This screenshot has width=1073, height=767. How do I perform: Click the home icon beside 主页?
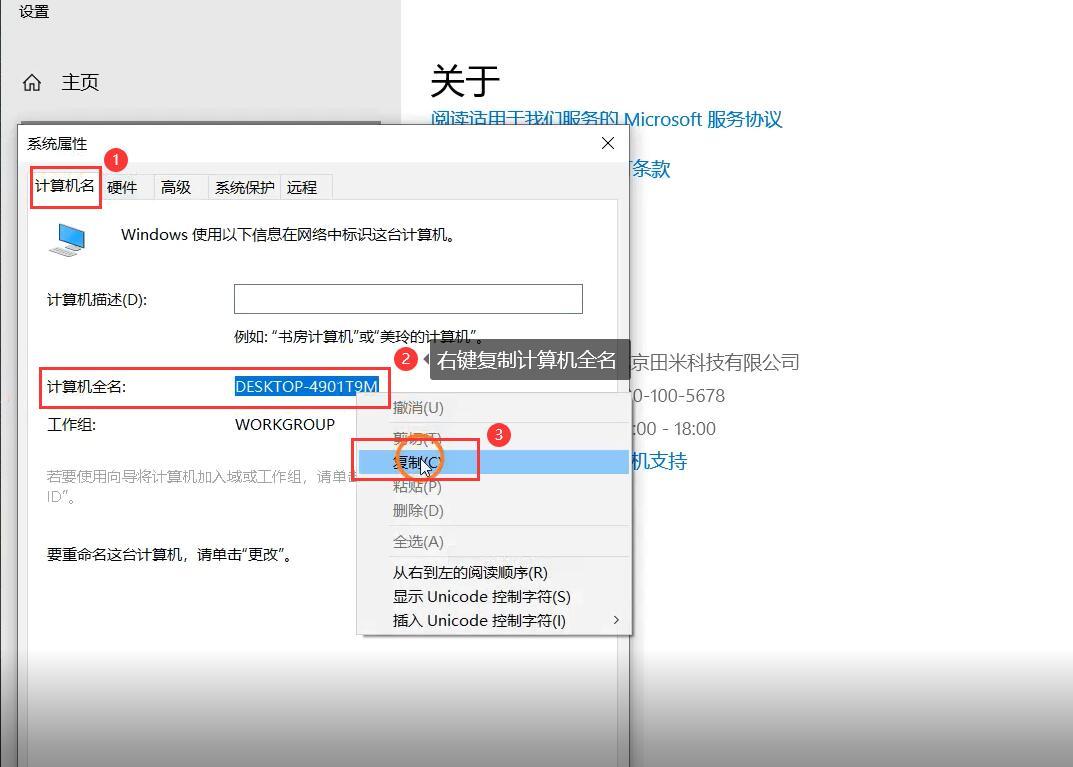33,82
